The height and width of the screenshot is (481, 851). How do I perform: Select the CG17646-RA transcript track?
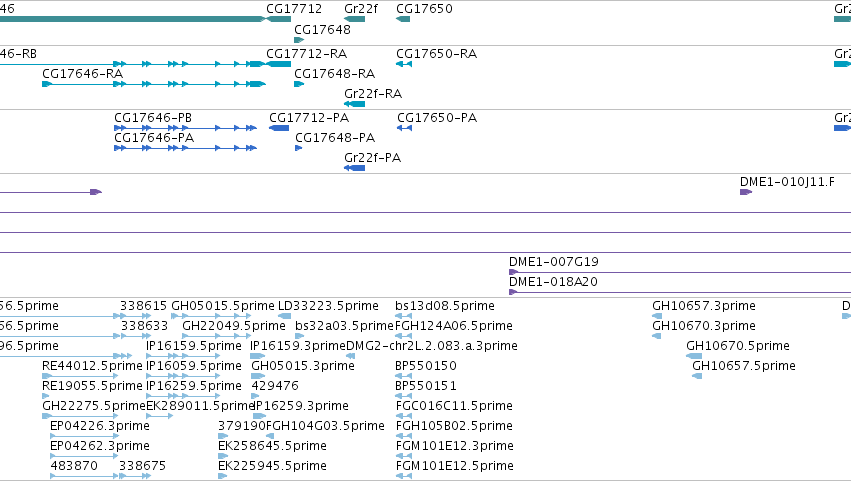pos(154,84)
